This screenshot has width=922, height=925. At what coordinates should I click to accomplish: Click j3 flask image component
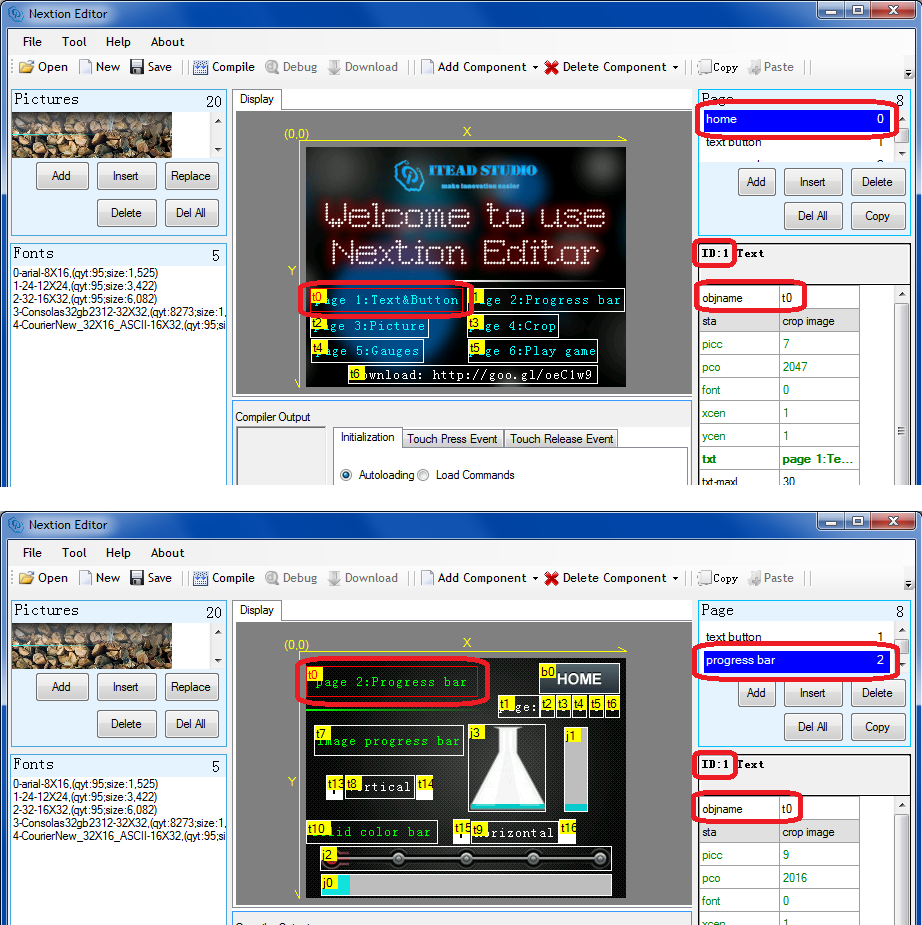pos(507,768)
